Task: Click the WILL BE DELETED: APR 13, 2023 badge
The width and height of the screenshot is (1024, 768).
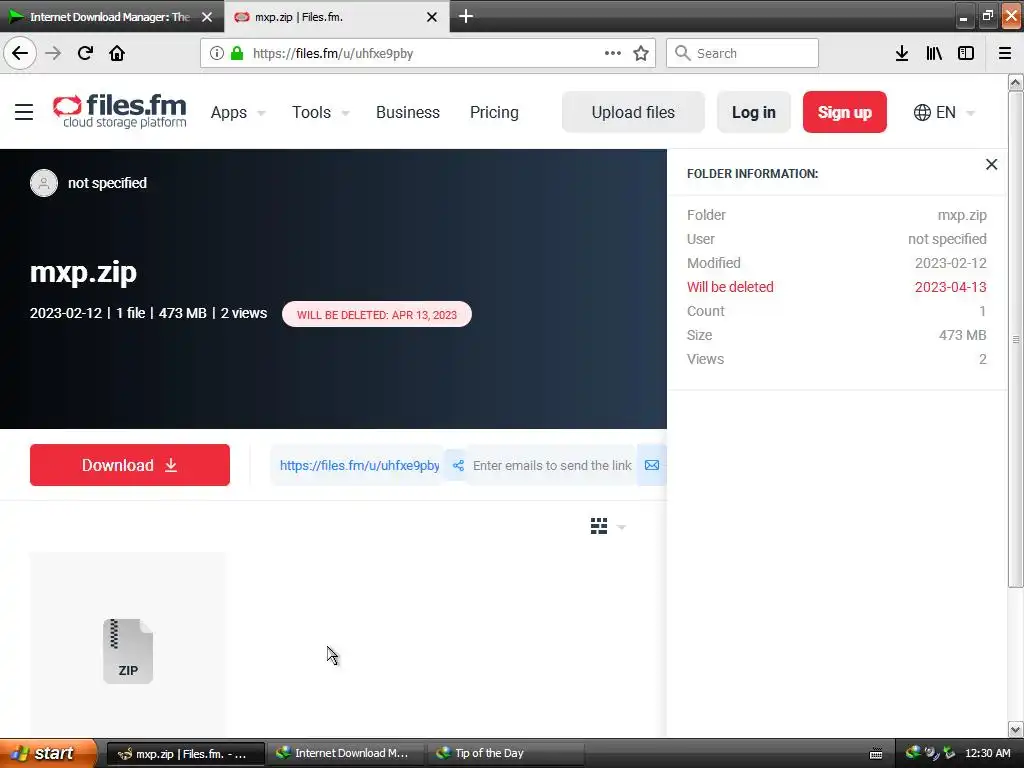Action: (x=377, y=314)
